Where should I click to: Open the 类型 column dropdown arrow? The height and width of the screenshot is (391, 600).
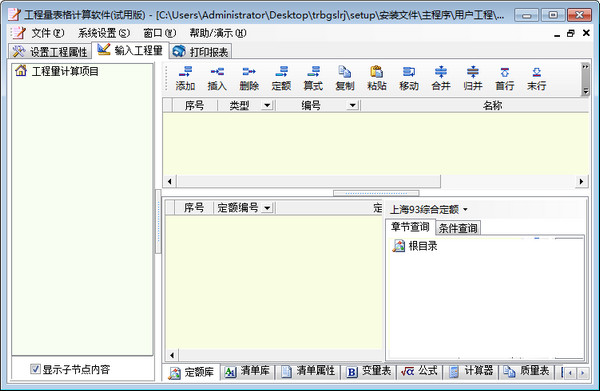(x=267, y=105)
